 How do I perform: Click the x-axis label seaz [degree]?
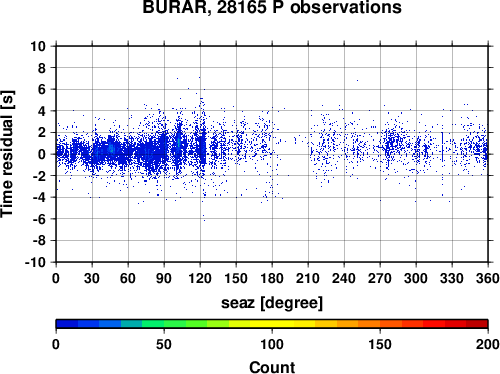pos(272,303)
